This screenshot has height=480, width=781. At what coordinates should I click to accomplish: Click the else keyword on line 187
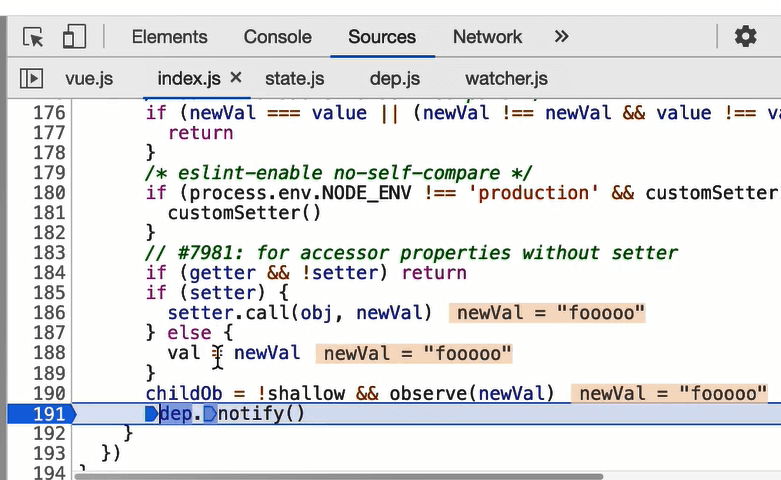[x=189, y=333]
